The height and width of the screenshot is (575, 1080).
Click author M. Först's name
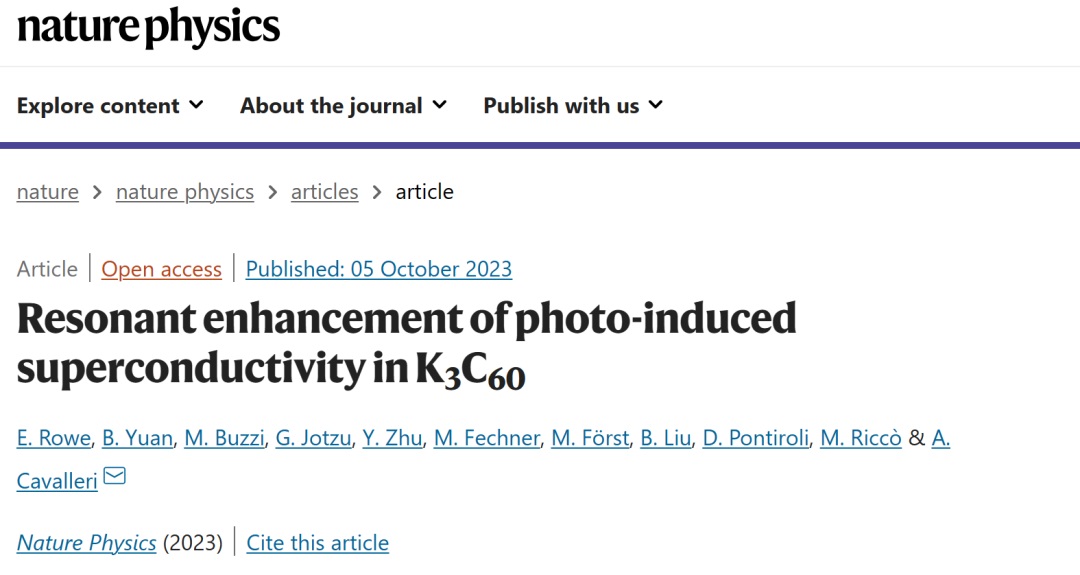589,438
